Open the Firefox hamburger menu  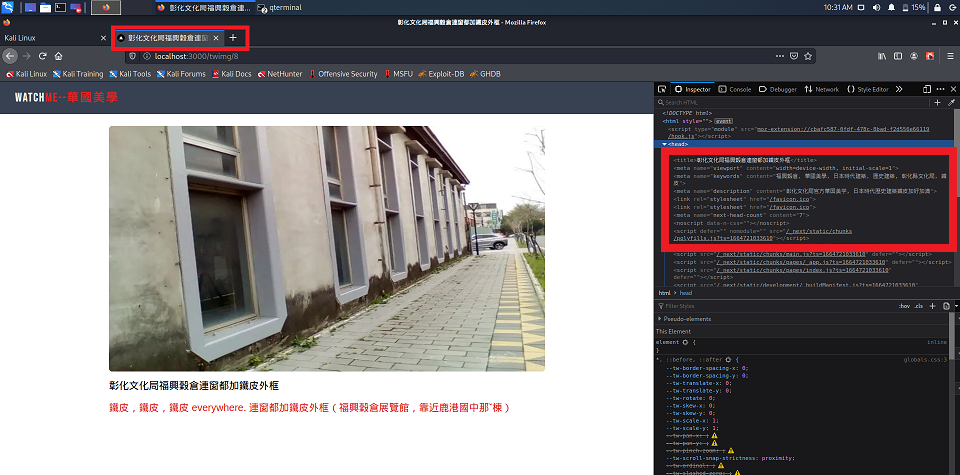point(951,56)
